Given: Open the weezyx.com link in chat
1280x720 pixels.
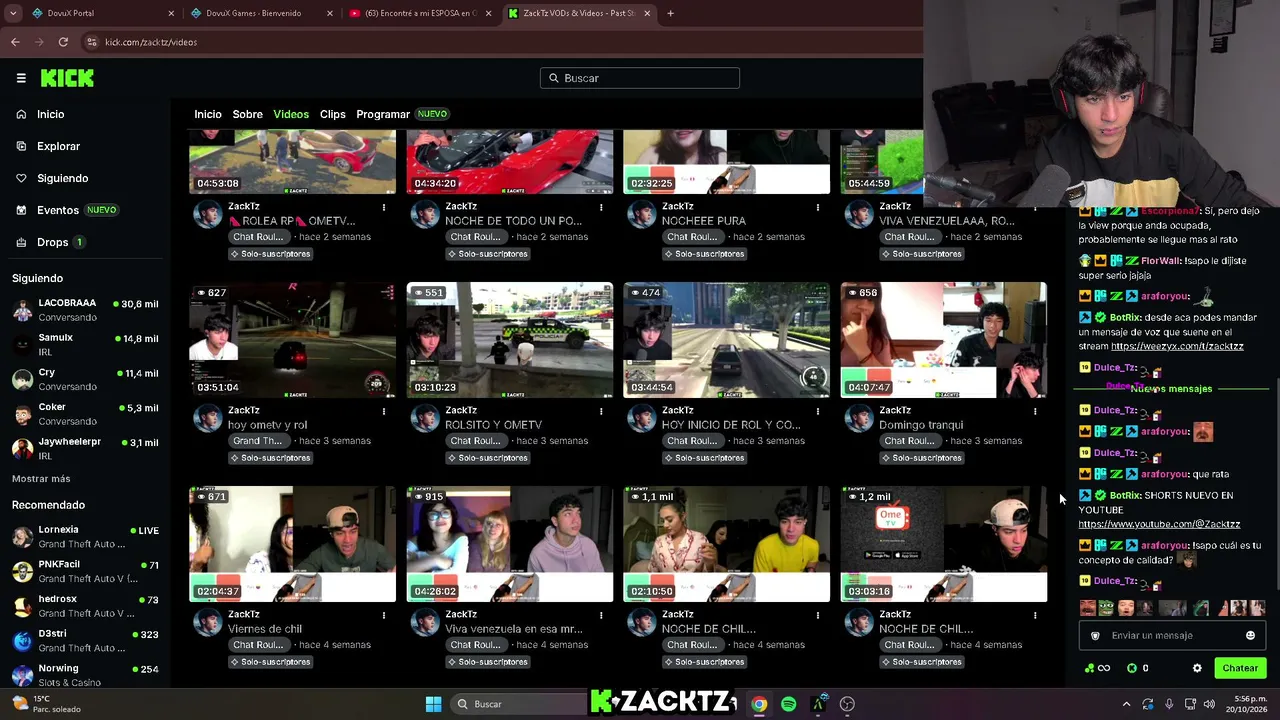Looking at the screenshot, I should [x=1177, y=346].
